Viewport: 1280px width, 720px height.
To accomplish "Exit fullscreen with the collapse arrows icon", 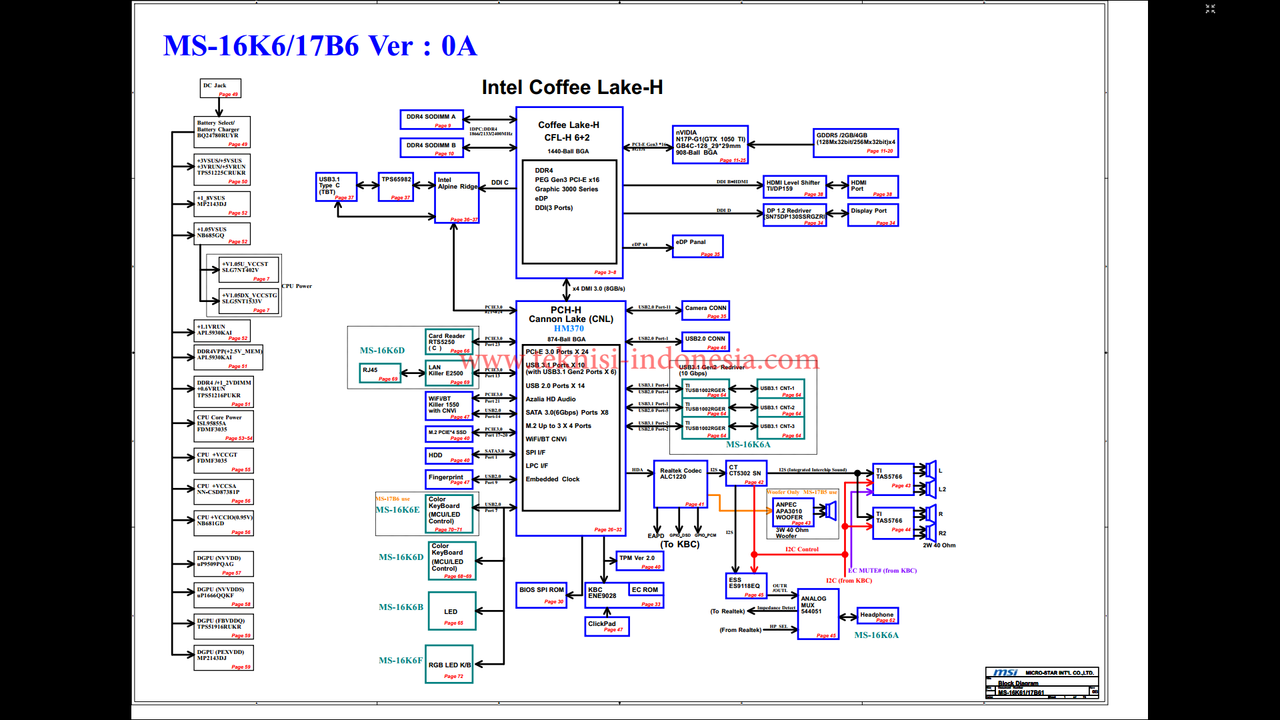I will pyautogui.click(x=1210, y=9).
